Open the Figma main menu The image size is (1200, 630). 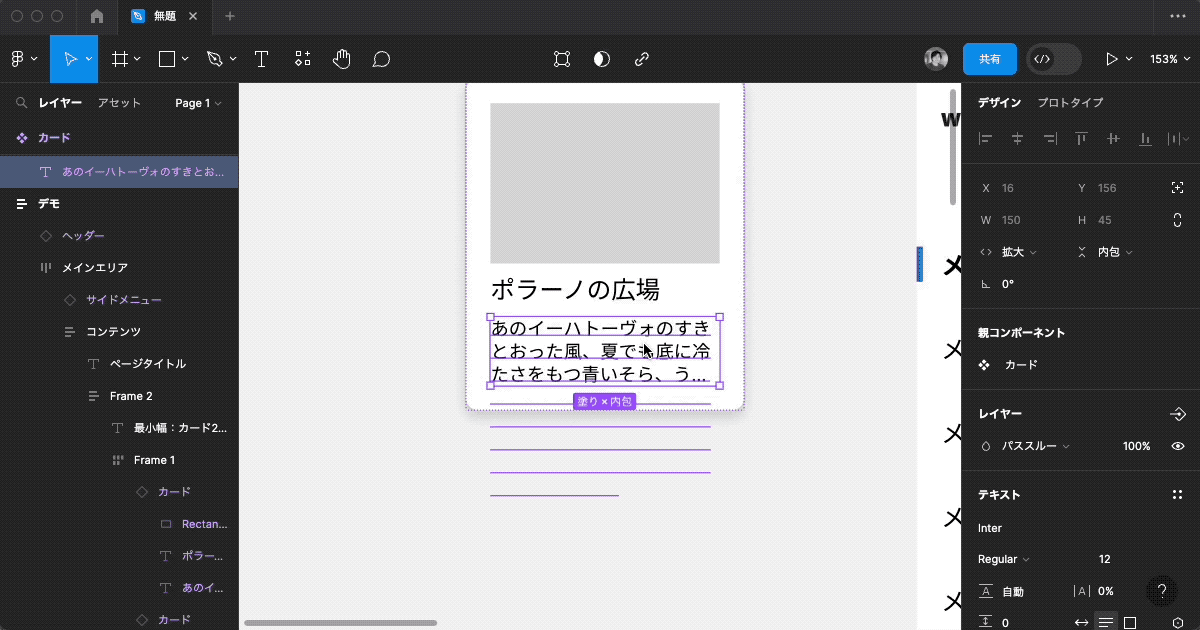click(23, 59)
